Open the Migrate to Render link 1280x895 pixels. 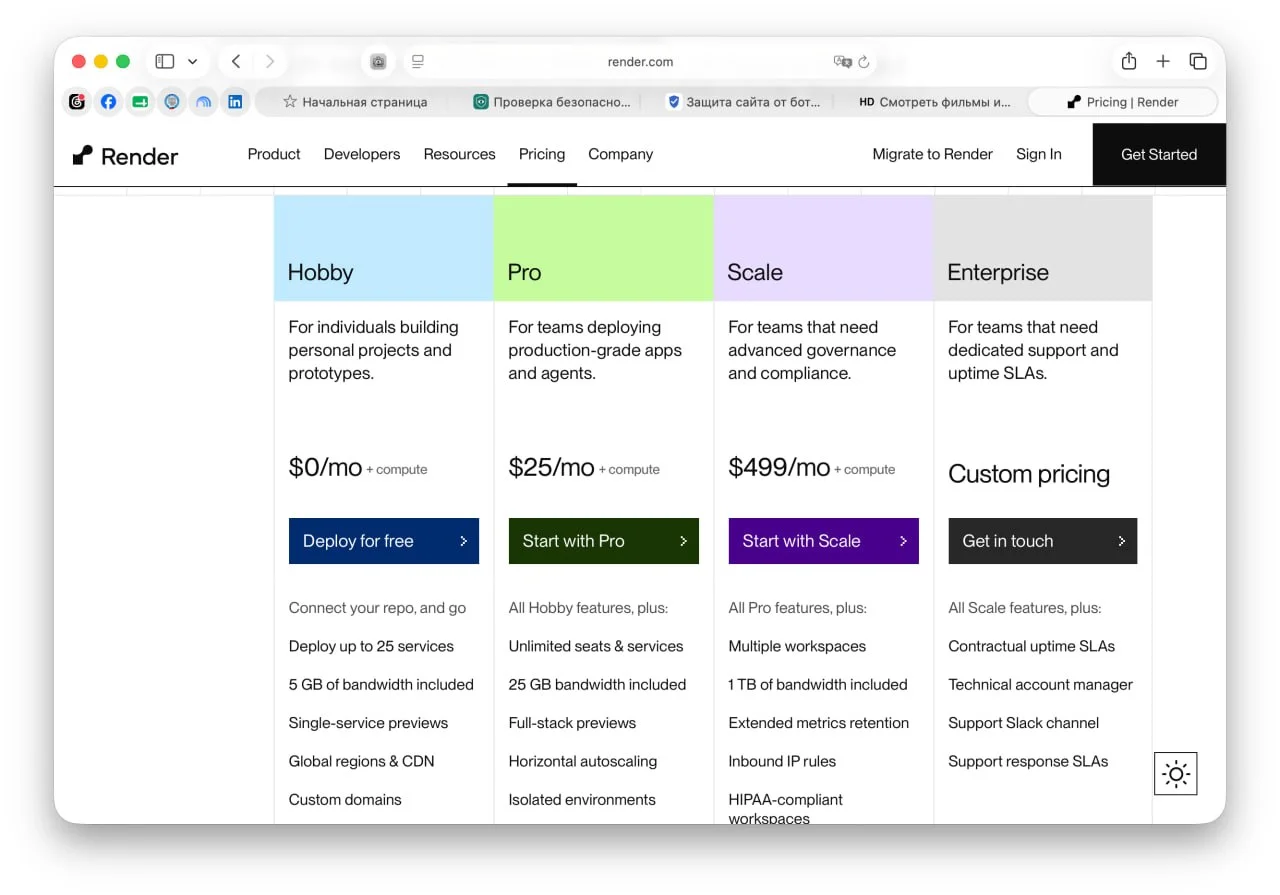click(932, 154)
